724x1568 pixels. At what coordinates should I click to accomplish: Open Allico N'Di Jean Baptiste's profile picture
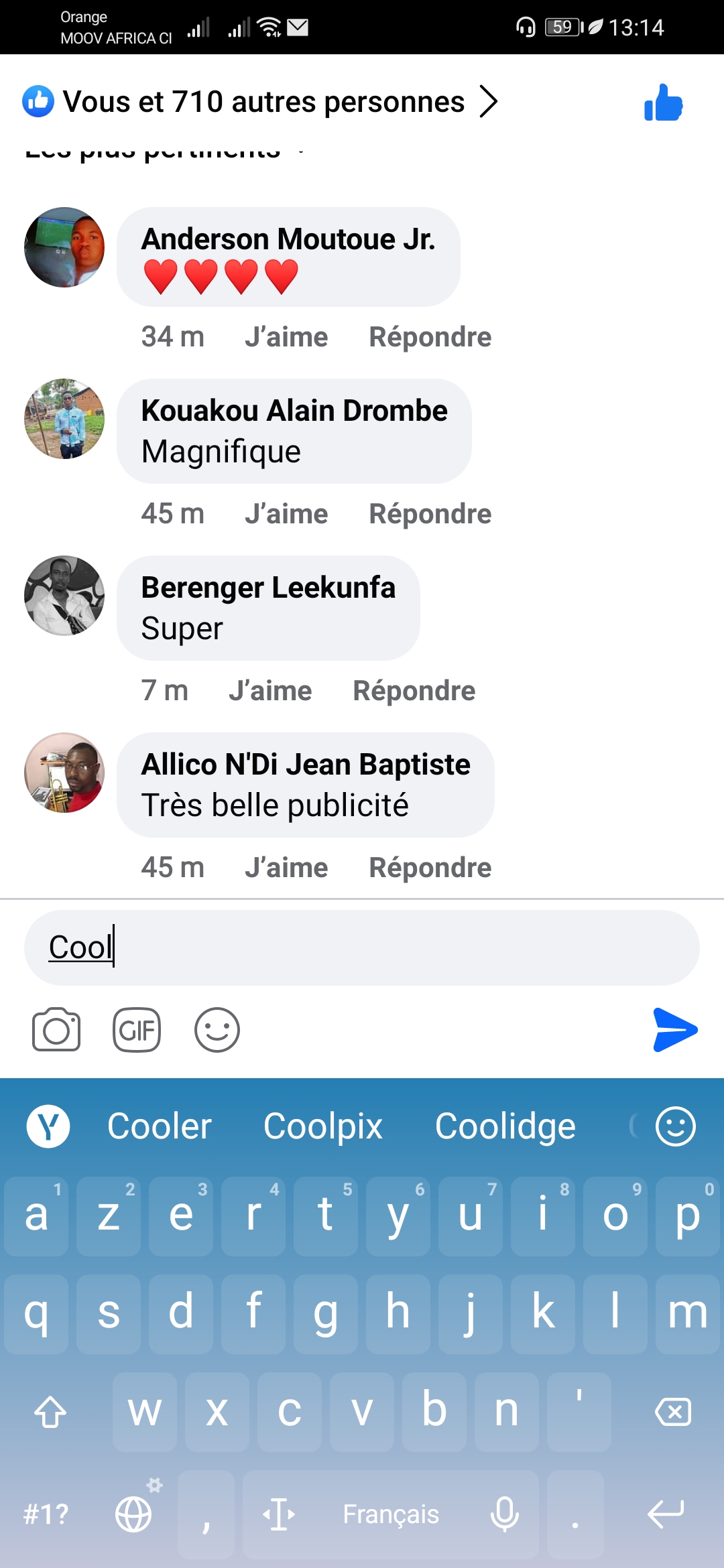(64, 773)
